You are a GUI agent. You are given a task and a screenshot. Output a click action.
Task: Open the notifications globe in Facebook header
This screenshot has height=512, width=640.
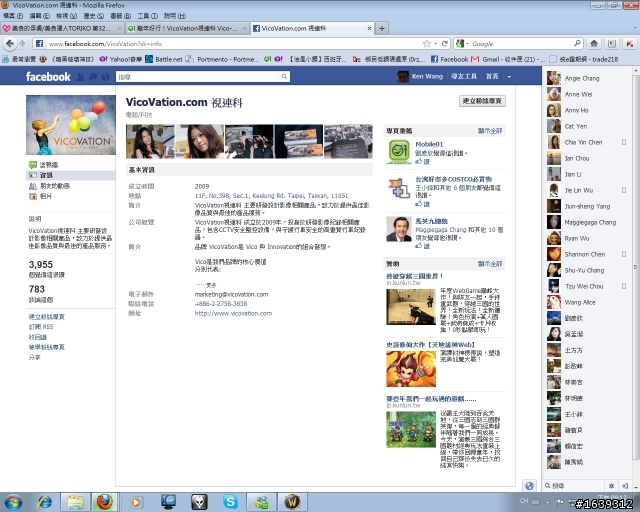[x=106, y=76]
